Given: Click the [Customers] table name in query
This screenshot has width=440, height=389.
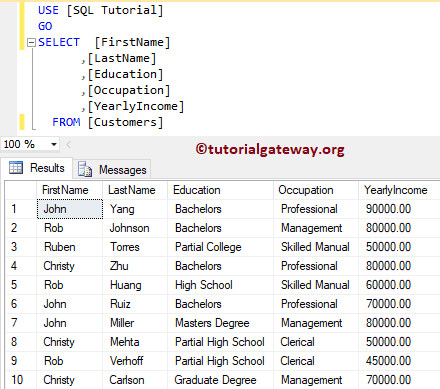Looking at the screenshot, I should point(125,122).
